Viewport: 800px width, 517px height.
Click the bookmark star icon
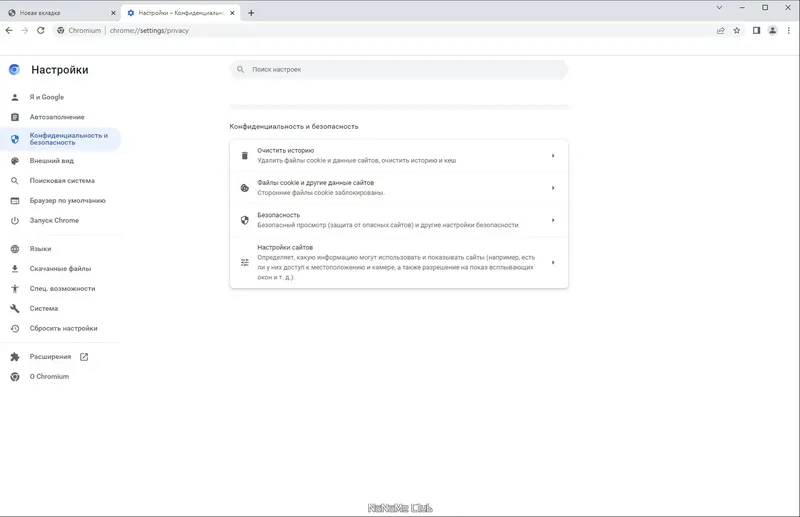737,31
